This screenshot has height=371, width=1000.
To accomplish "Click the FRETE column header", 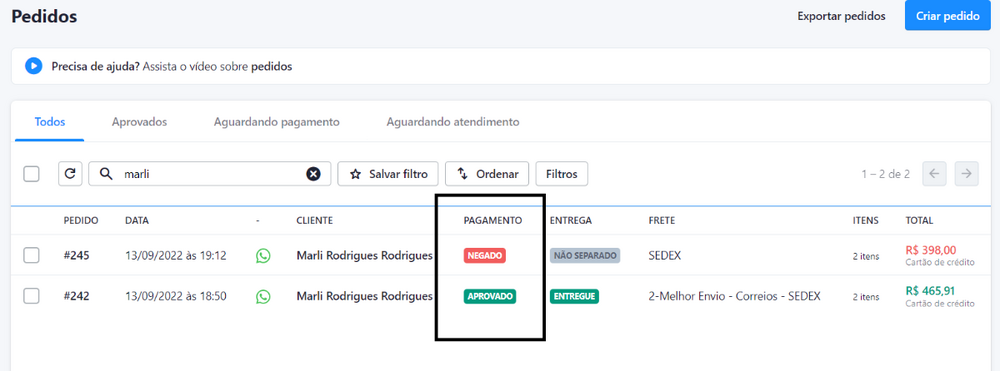I will [661, 221].
